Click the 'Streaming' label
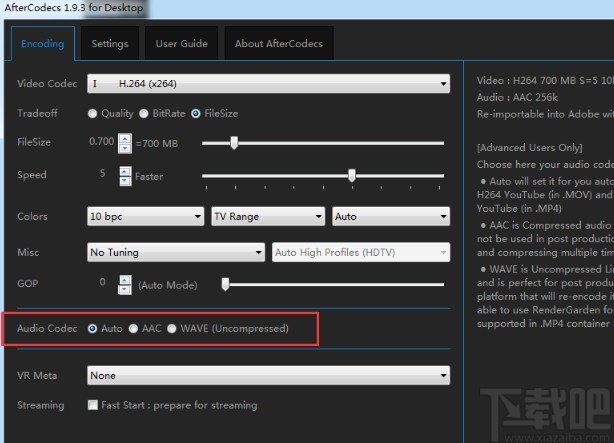 (x=41, y=405)
